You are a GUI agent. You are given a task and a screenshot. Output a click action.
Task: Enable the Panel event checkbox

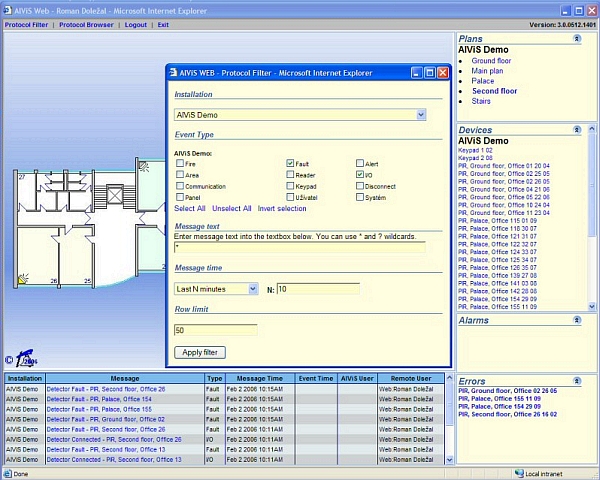(x=180, y=197)
